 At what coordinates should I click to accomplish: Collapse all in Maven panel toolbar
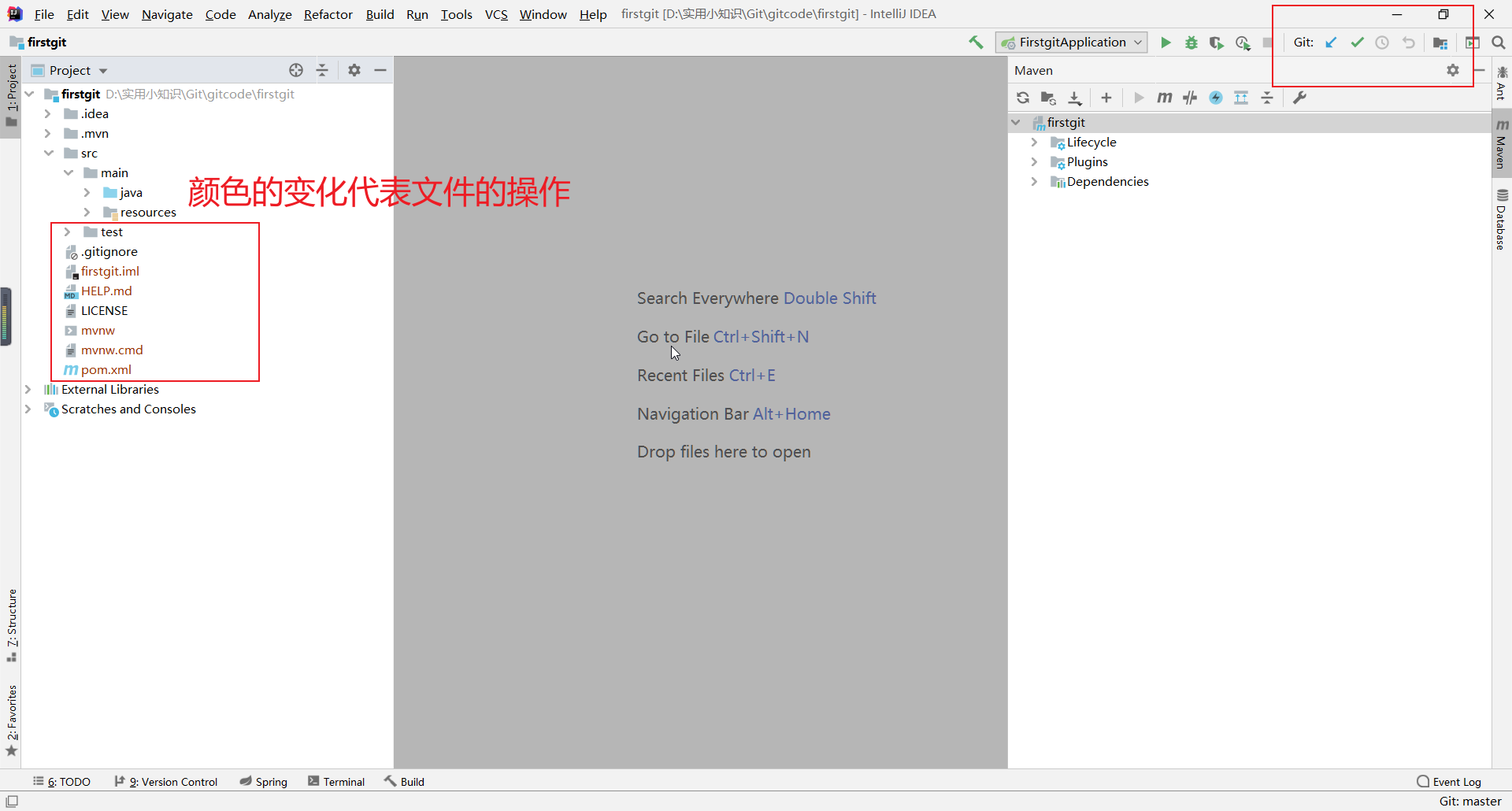1267,98
